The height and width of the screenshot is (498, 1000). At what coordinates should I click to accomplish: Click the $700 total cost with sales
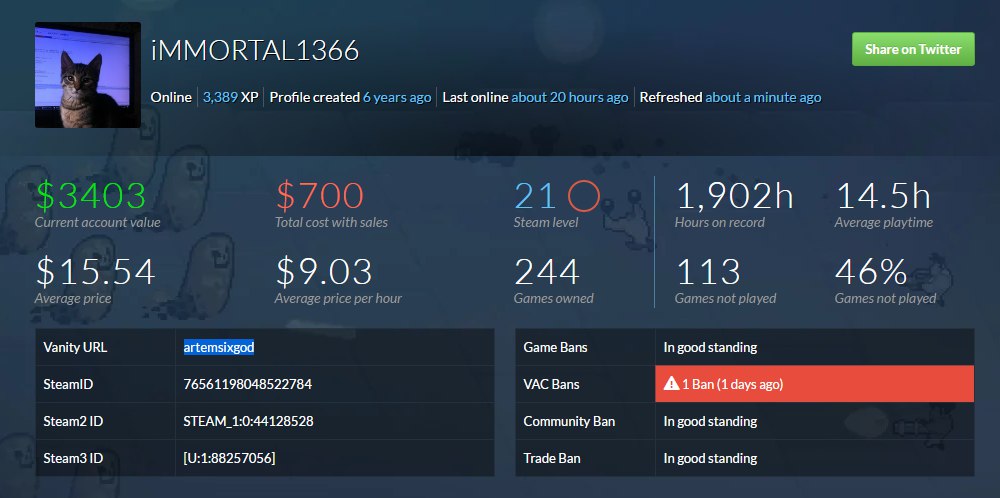point(320,196)
